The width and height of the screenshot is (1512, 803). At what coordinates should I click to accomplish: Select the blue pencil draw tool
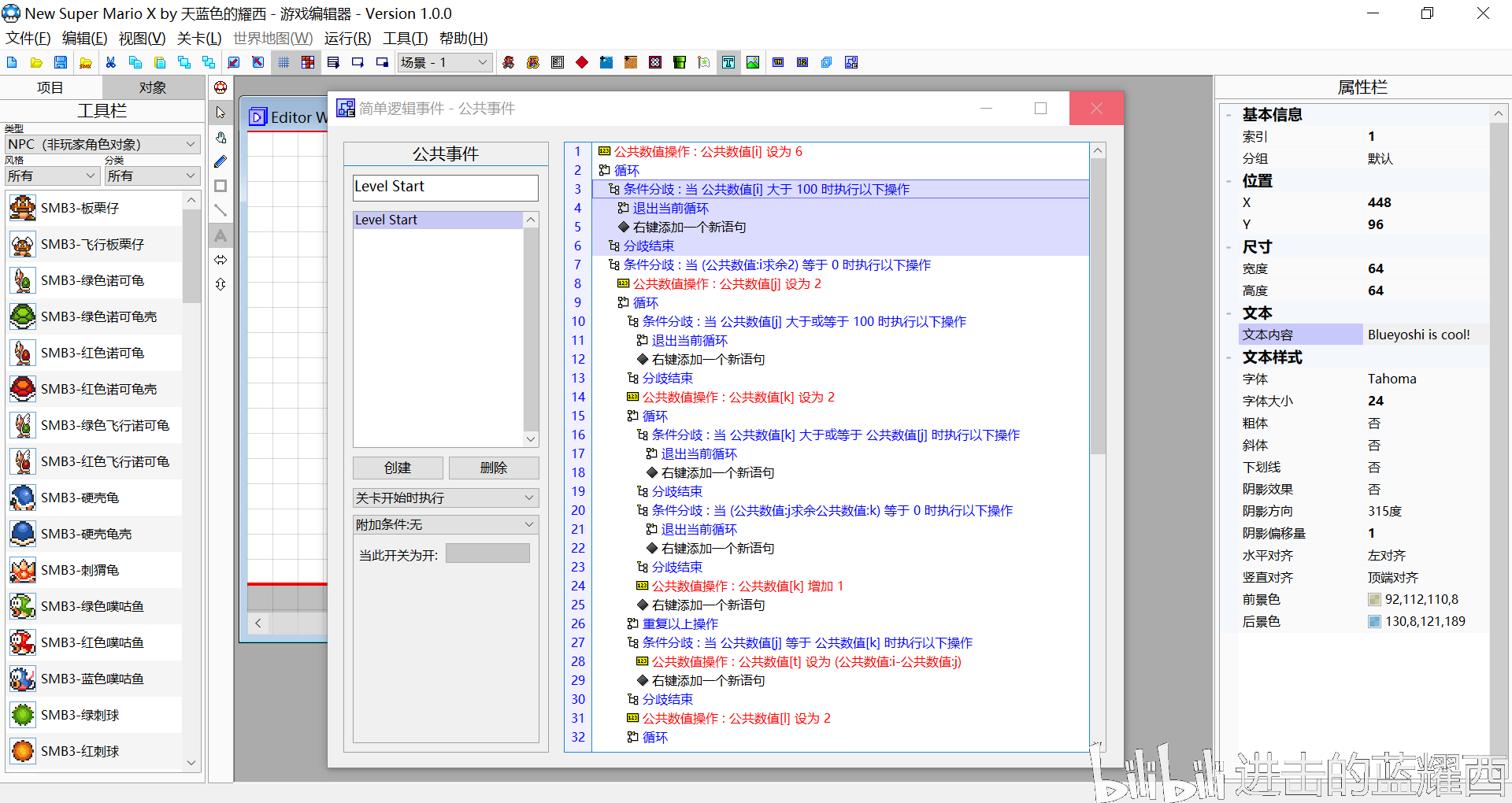220,161
